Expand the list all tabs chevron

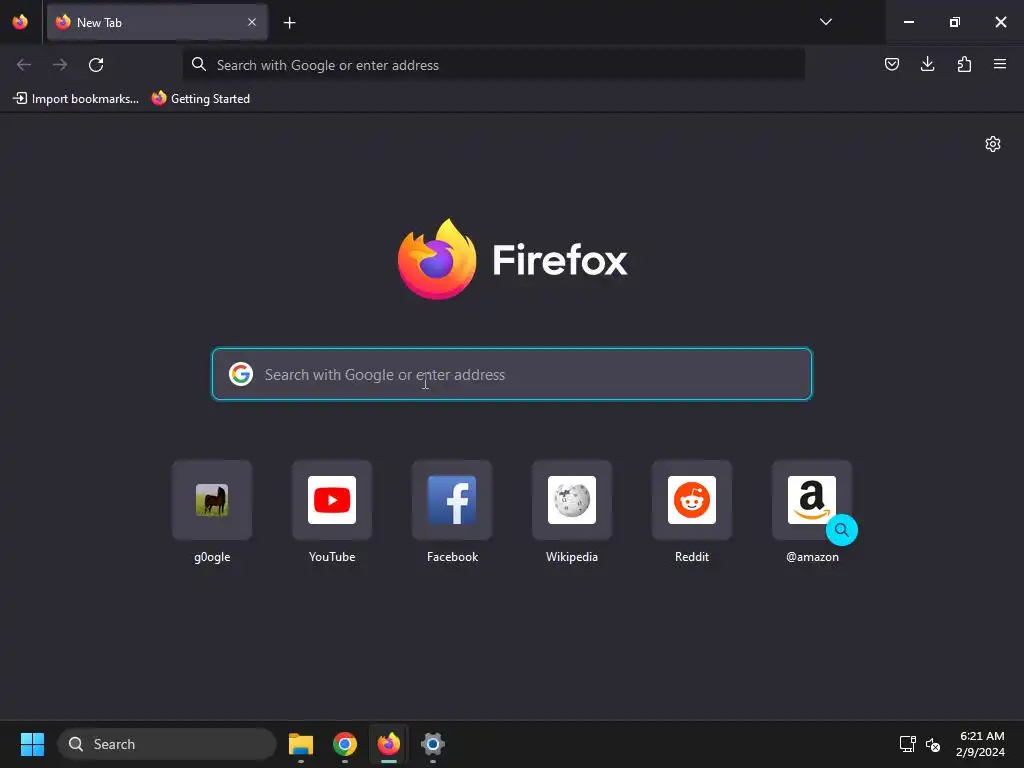[825, 22]
